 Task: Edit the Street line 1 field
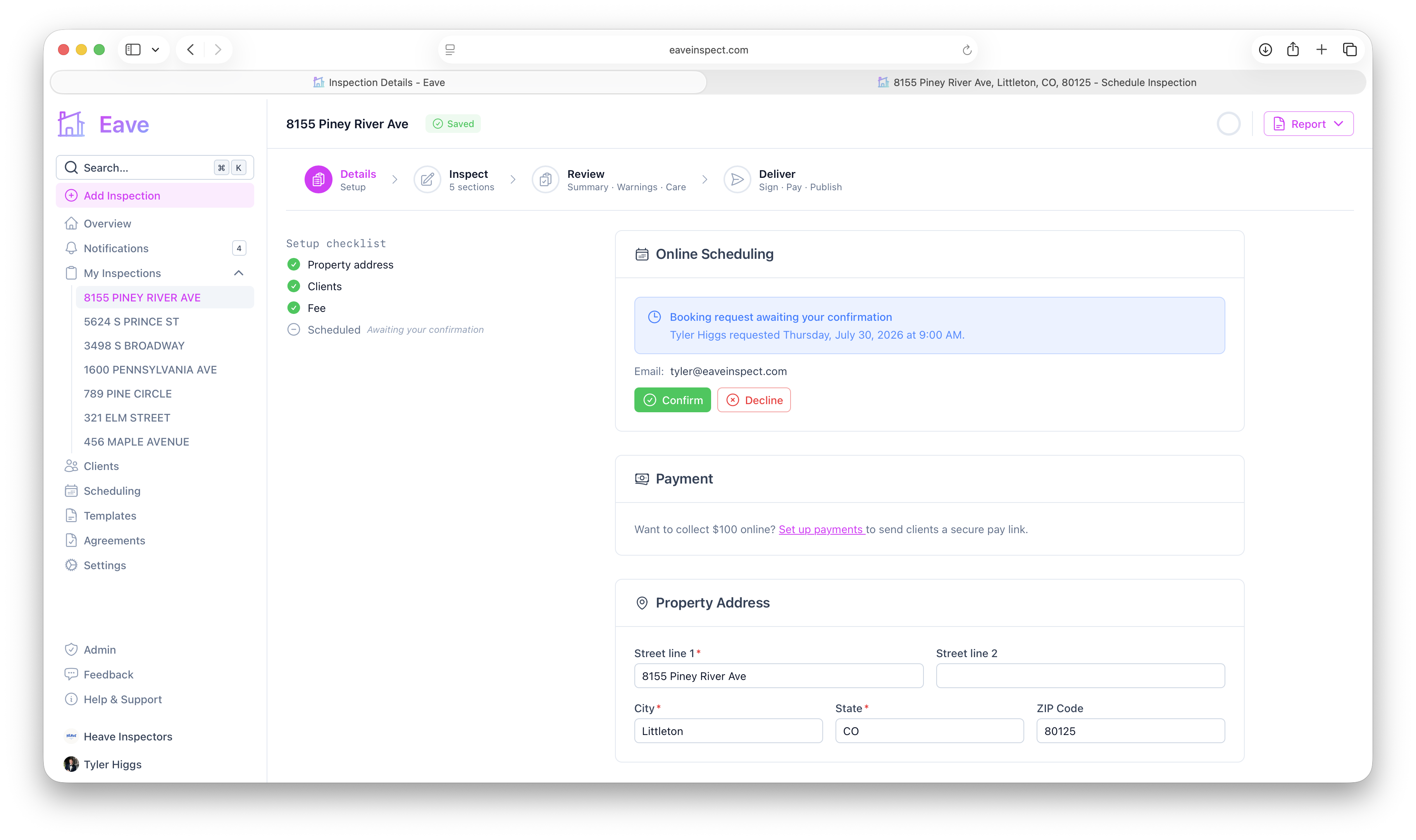point(779,676)
